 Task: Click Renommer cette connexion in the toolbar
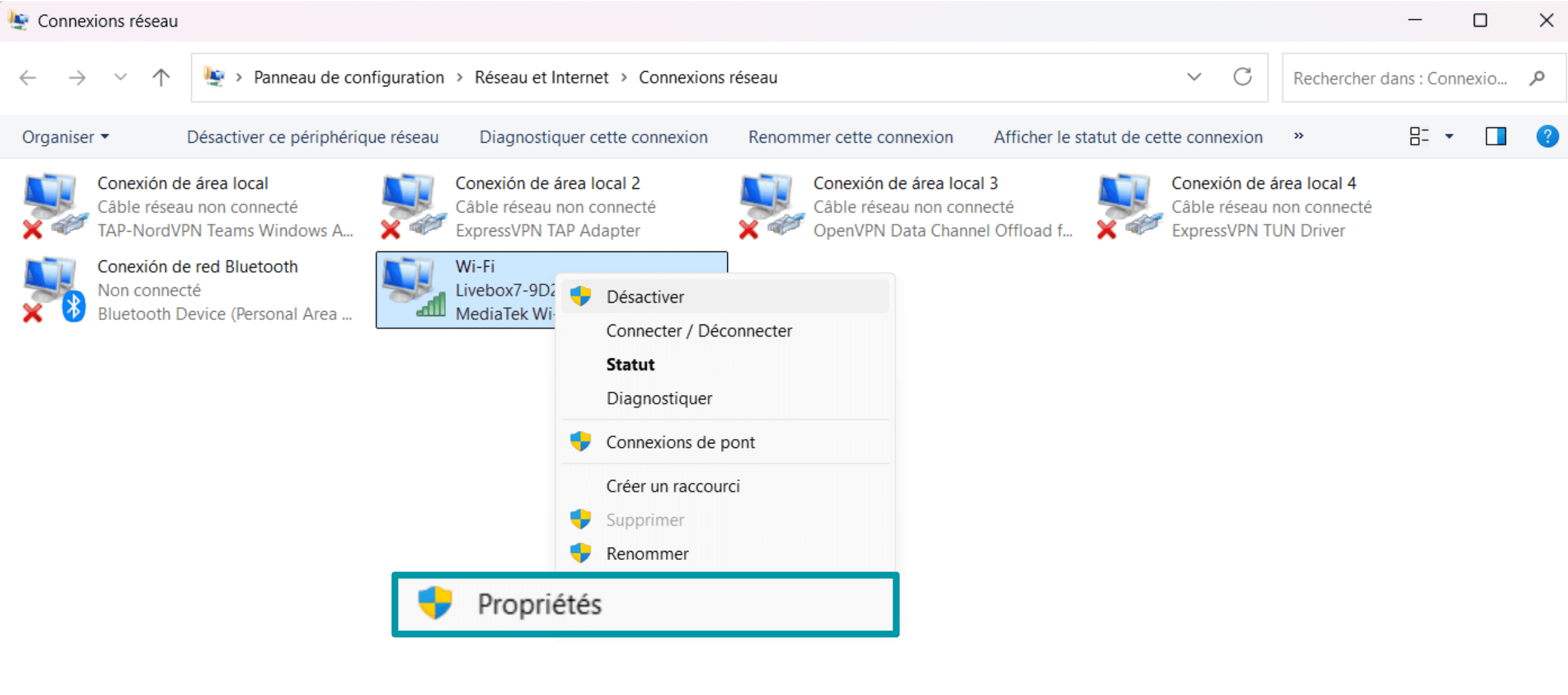851,136
